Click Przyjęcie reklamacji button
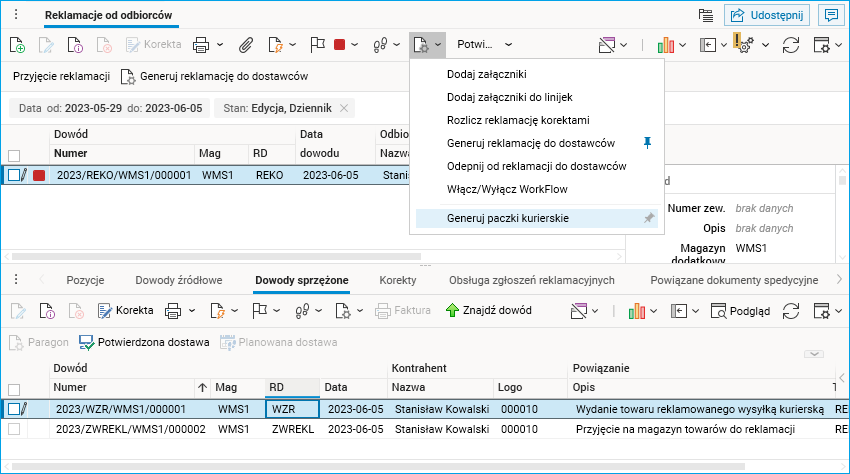 [61, 76]
